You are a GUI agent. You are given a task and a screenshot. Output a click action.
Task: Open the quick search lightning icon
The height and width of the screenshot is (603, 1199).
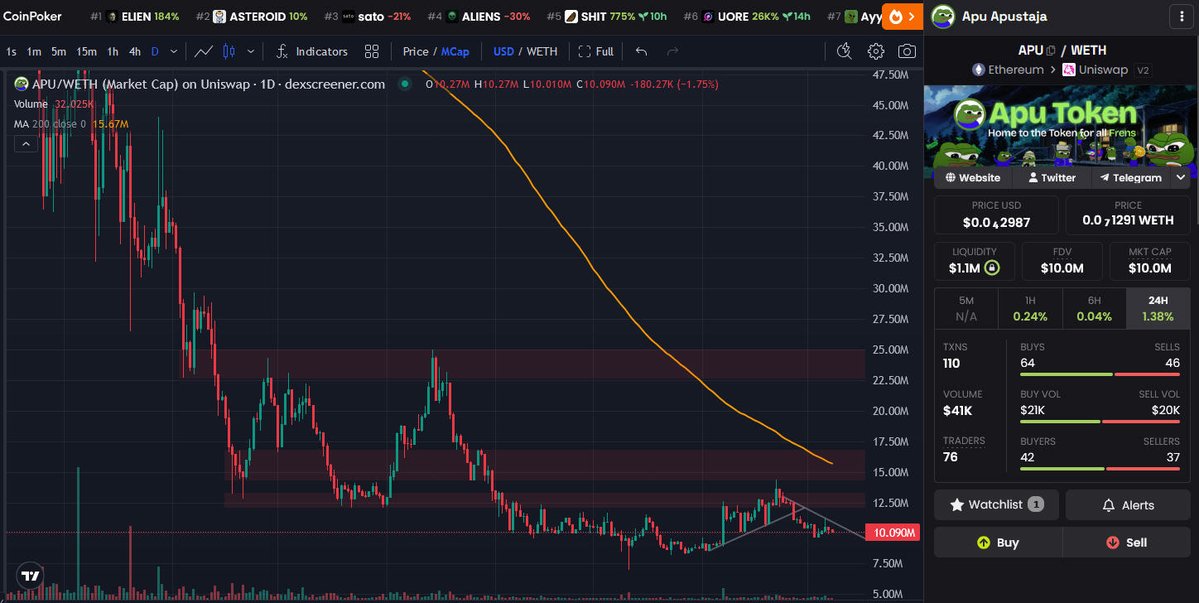click(x=844, y=51)
